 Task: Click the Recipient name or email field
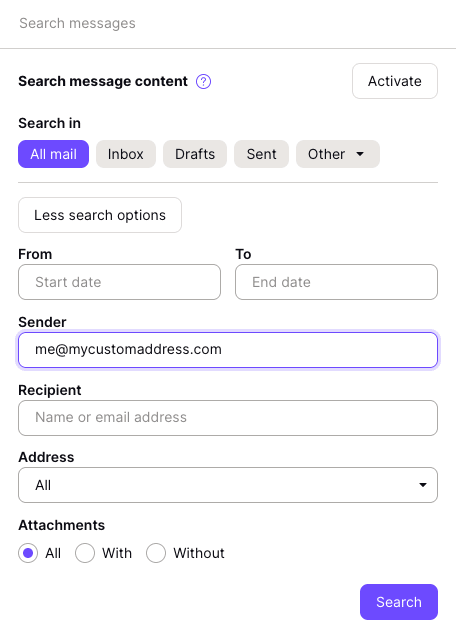point(228,418)
